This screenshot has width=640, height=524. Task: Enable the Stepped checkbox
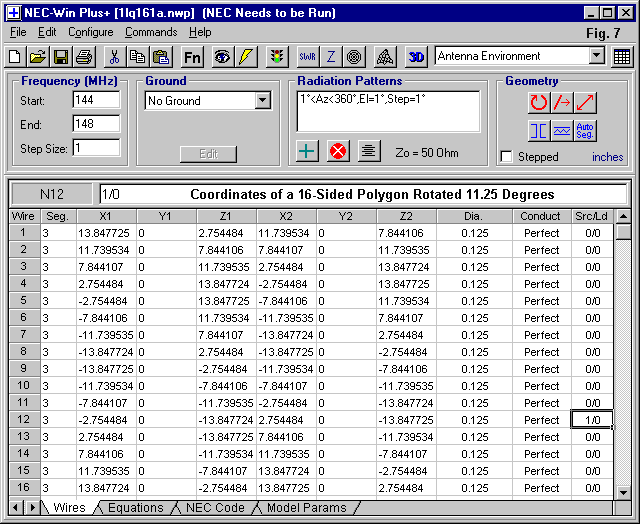pos(507,157)
